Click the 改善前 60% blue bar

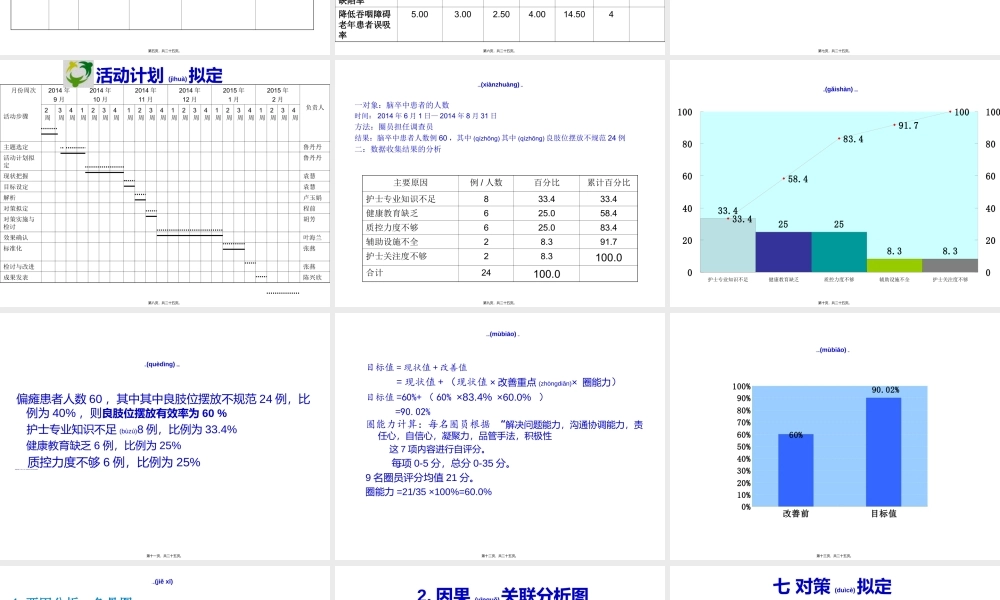click(x=795, y=471)
